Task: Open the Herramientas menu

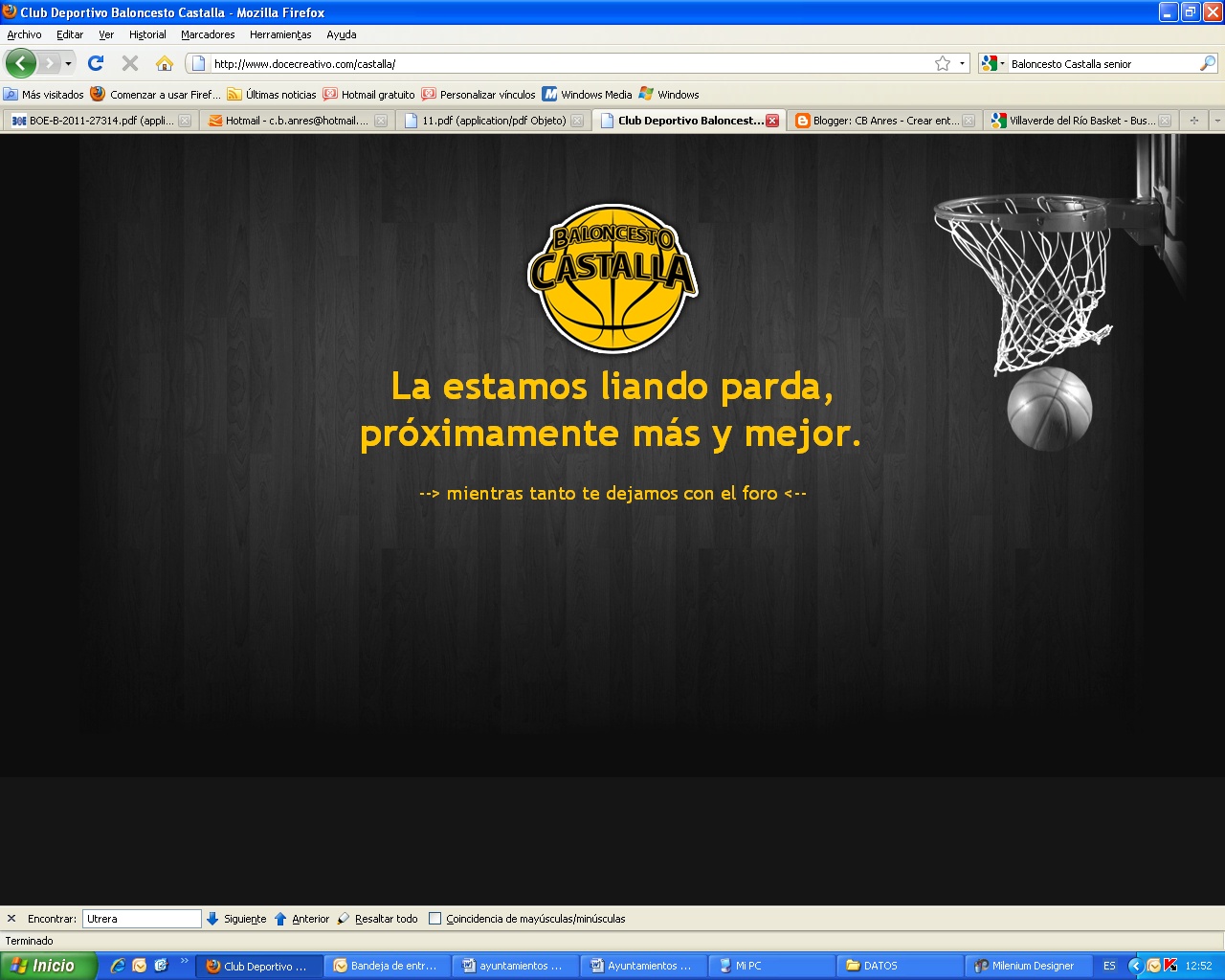Action: (x=280, y=34)
